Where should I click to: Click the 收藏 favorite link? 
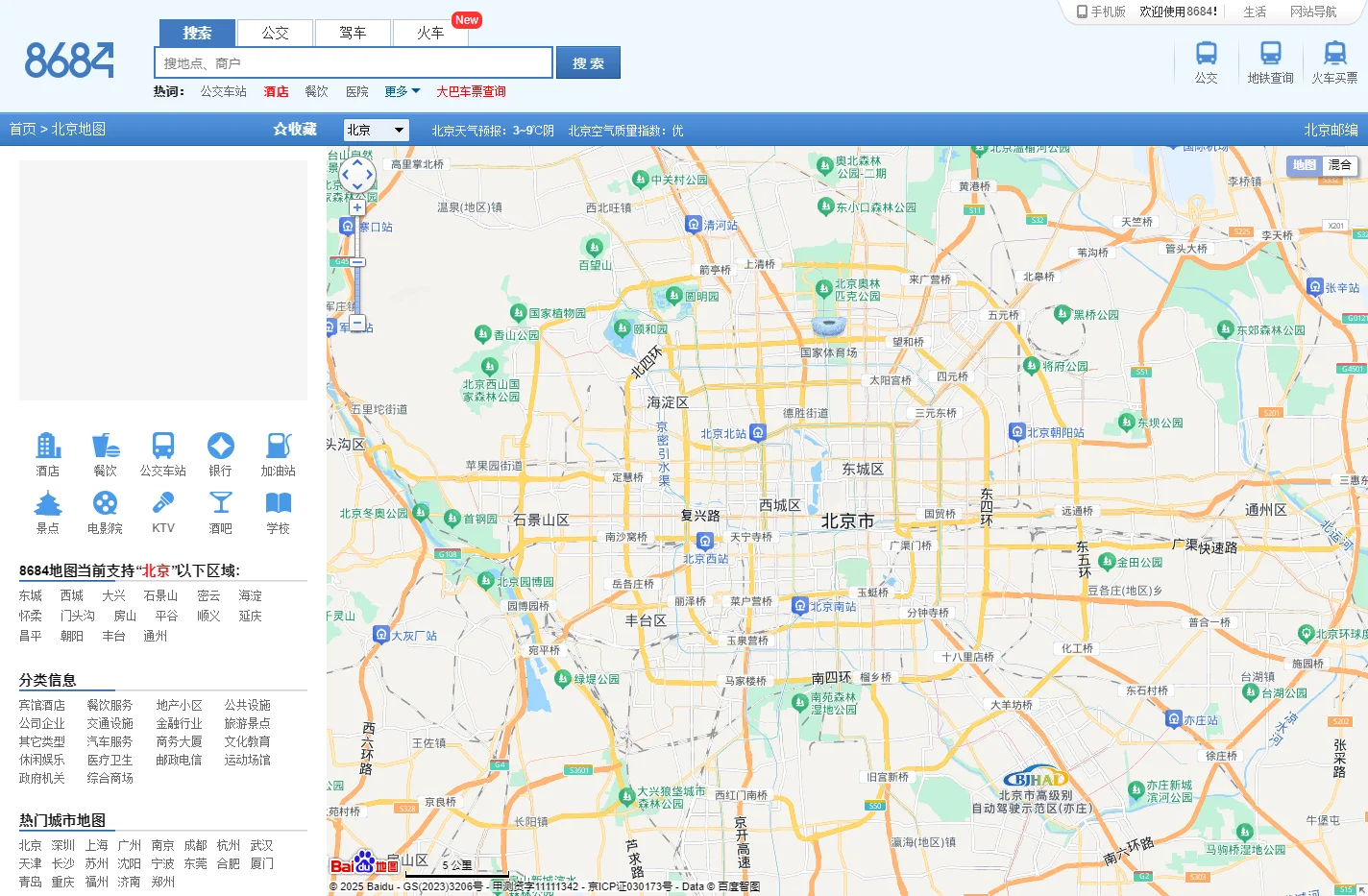[295, 129]
